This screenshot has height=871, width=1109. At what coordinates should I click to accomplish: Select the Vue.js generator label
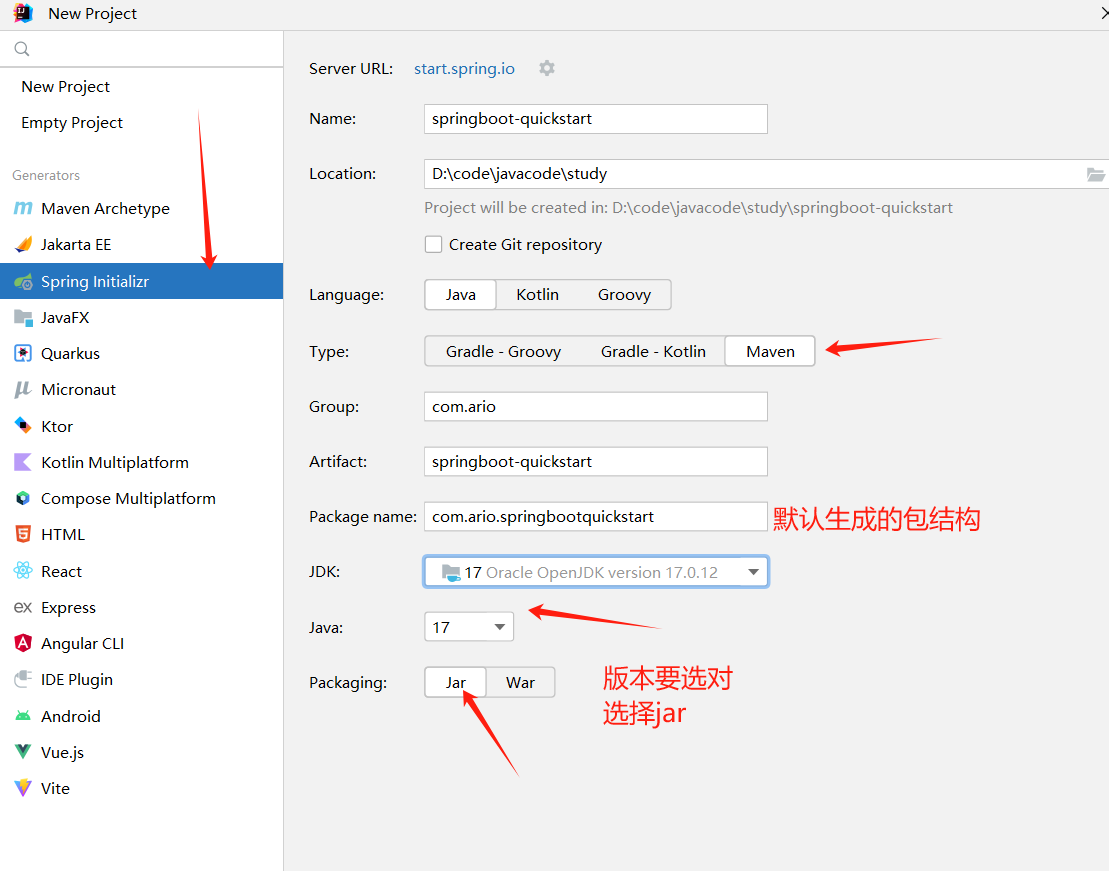pyautogui.click(x=62, y=752)
